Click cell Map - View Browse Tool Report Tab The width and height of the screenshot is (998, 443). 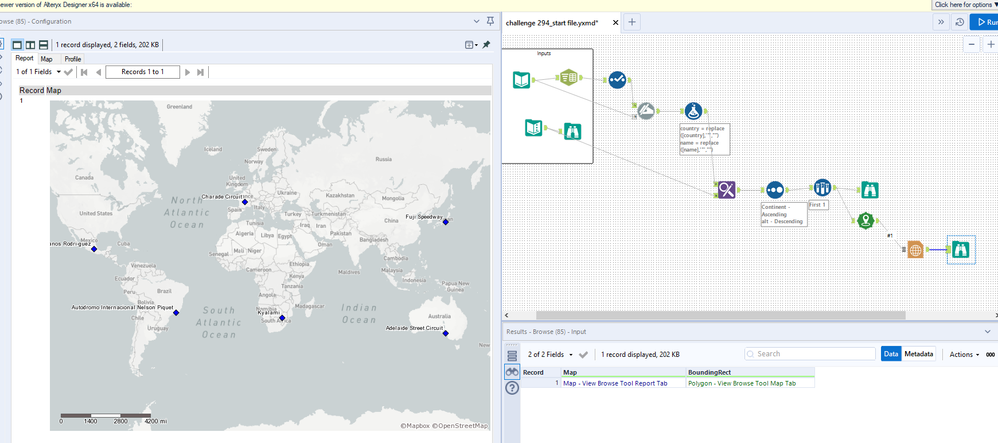coord(624,383)
